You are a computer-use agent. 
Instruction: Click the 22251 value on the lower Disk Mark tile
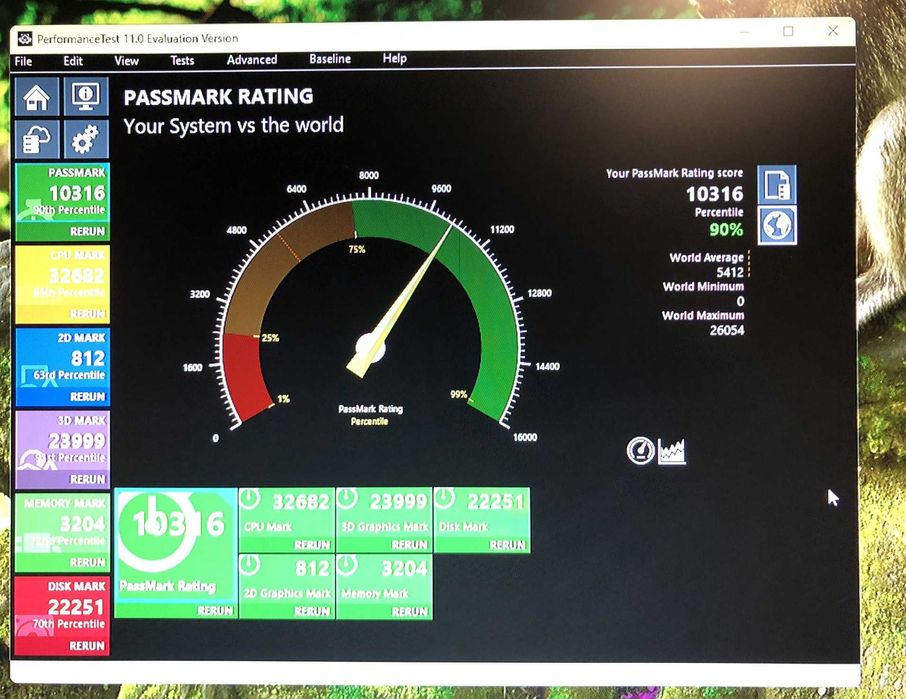coord(496,502)
